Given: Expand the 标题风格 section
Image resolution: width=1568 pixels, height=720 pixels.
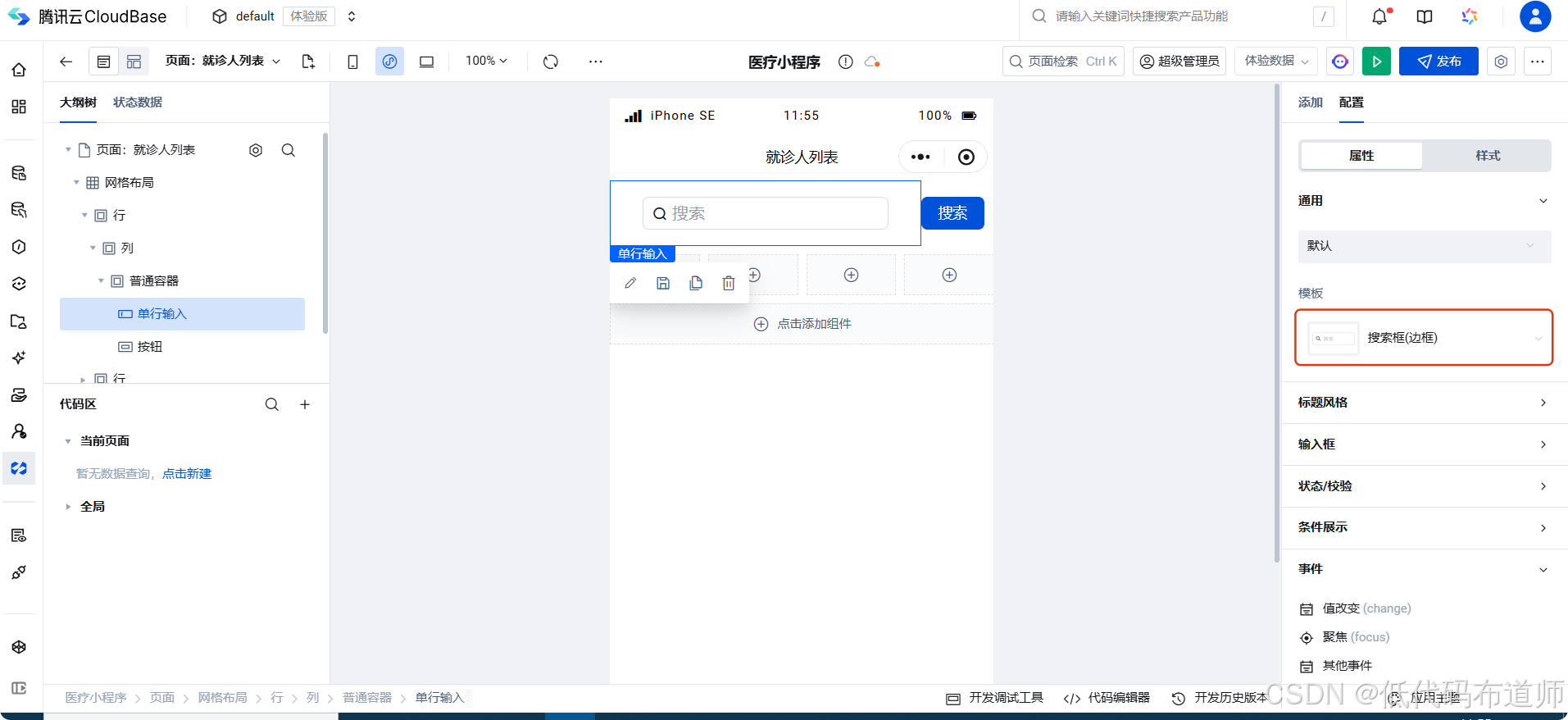Looking at the screenshot, I should 1424,403.
